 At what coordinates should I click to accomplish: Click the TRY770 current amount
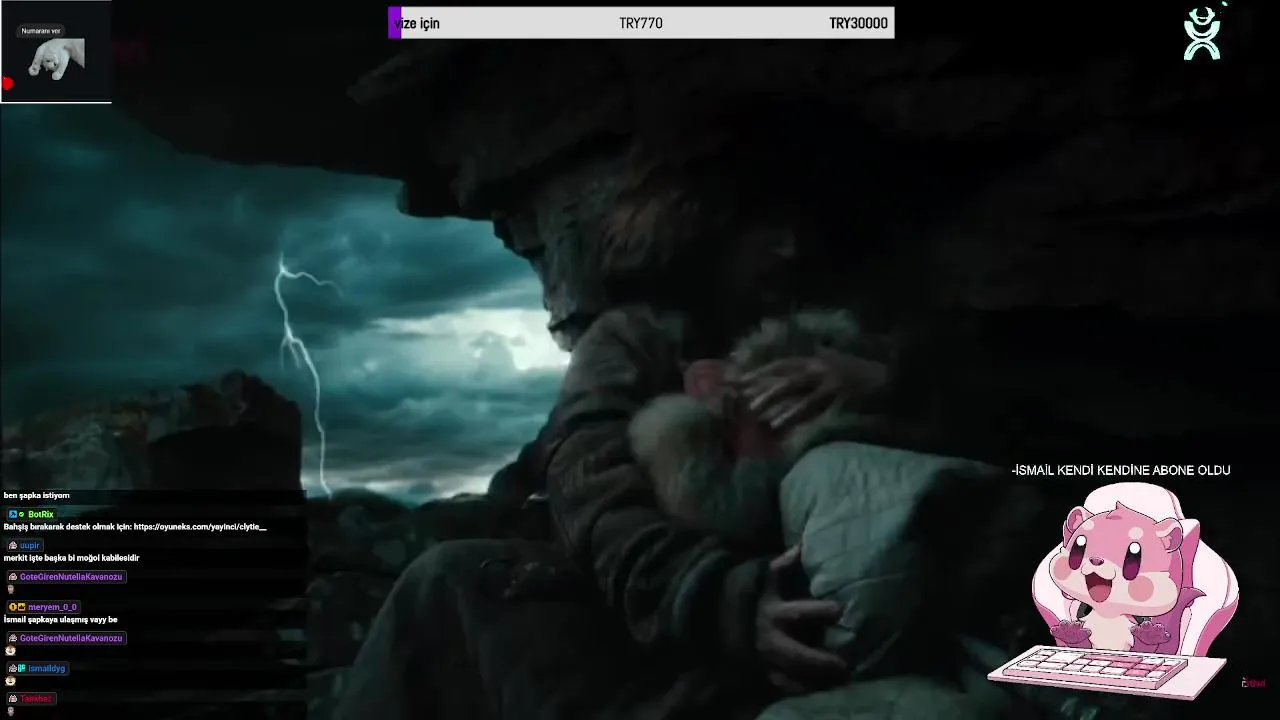click(641, 23)
